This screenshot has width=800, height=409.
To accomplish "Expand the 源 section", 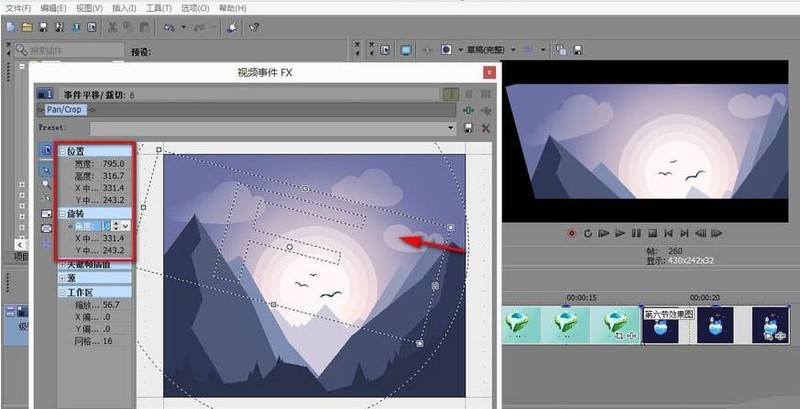I will click(63, 278).
